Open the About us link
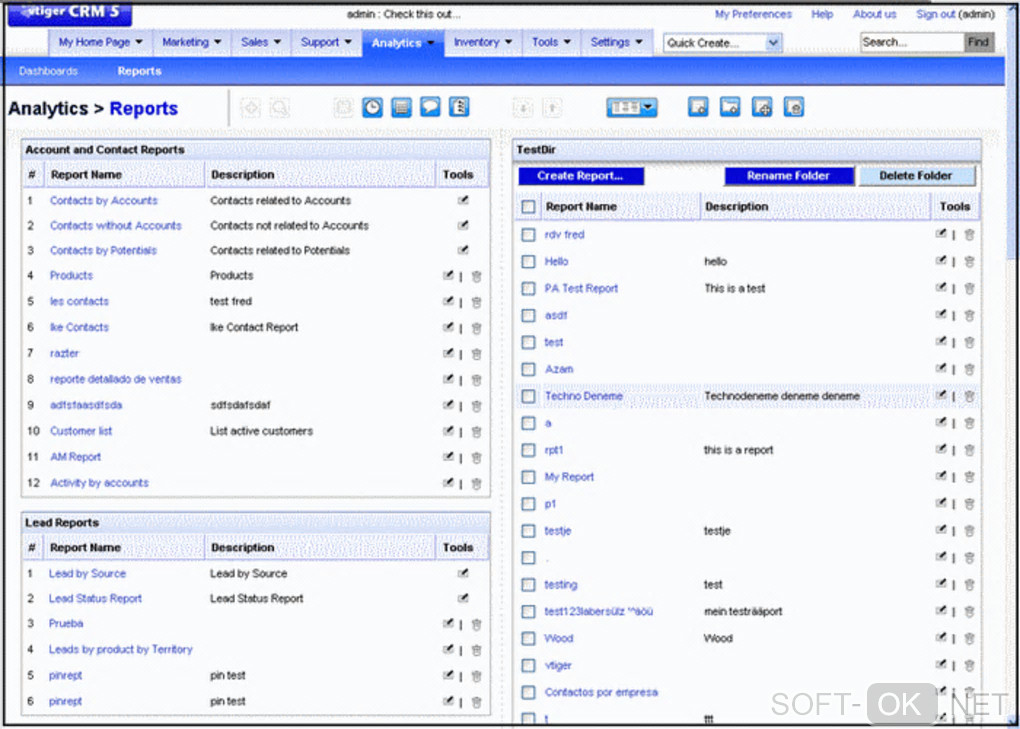Viewport: 1020px width, 729px height. (x=874, y=14)
